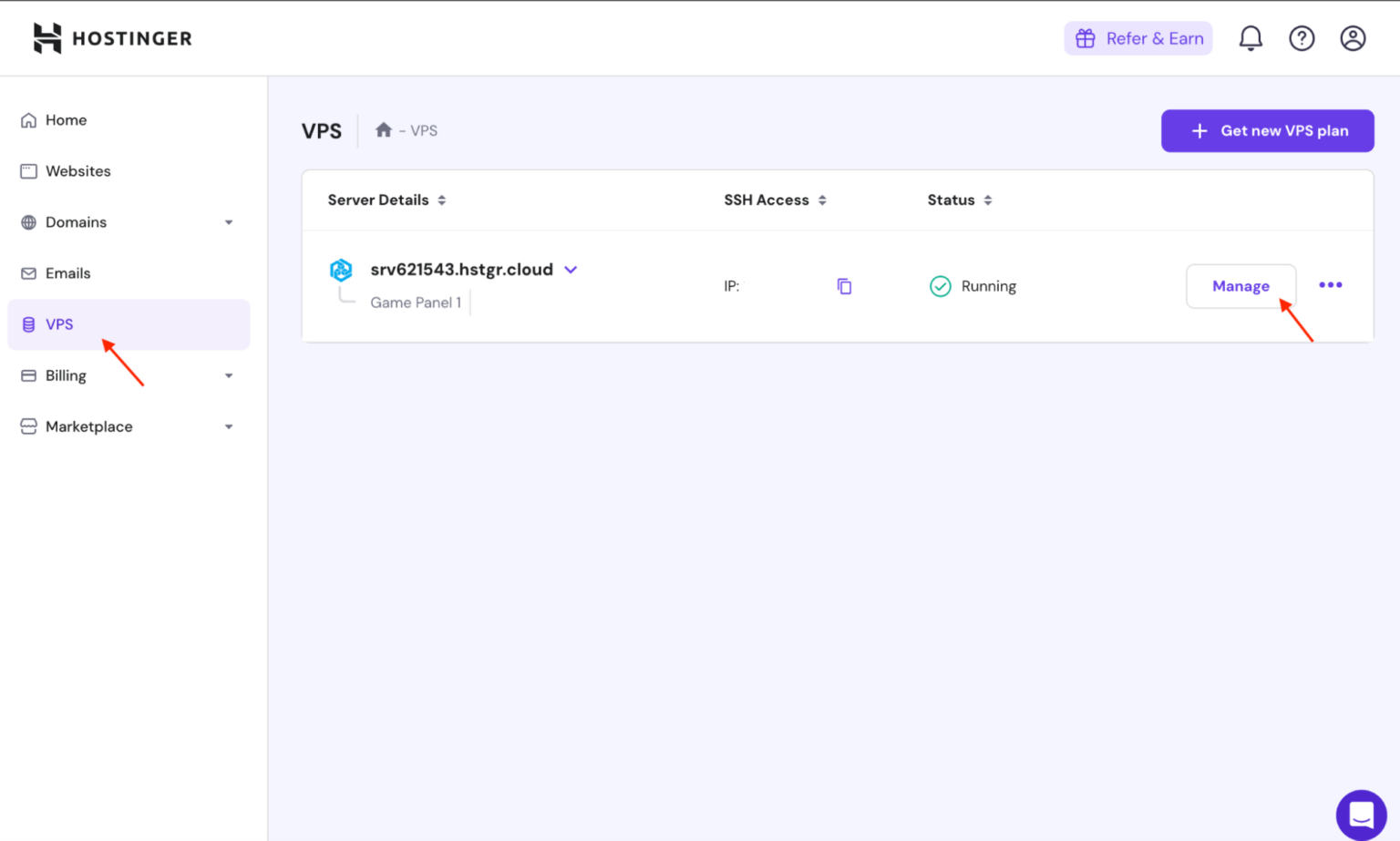Sort the table by Status
Viewport: 1400px width, 841px height.
(x=989, y=200)
